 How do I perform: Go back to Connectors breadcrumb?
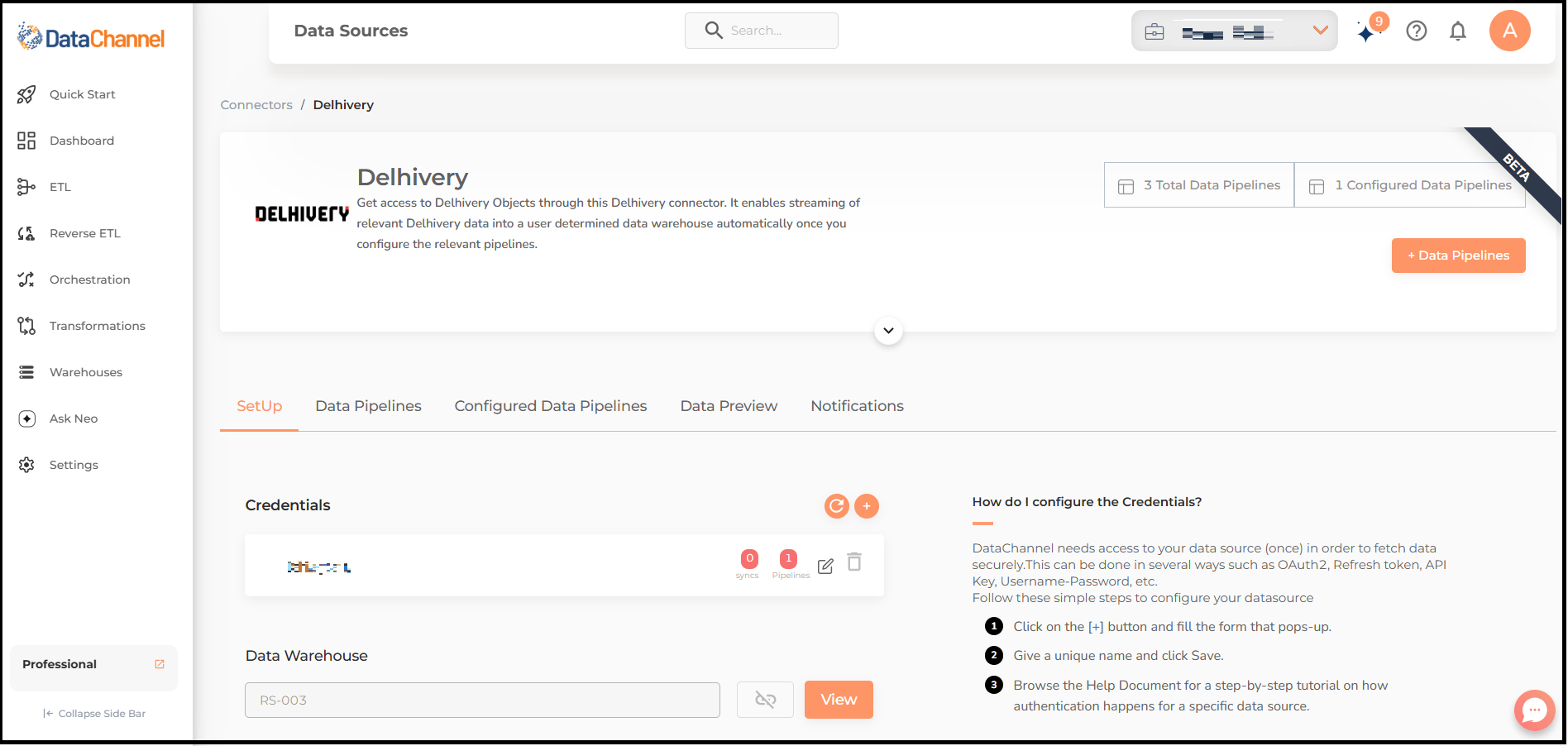pyautogui.click(x=256, y=105)
